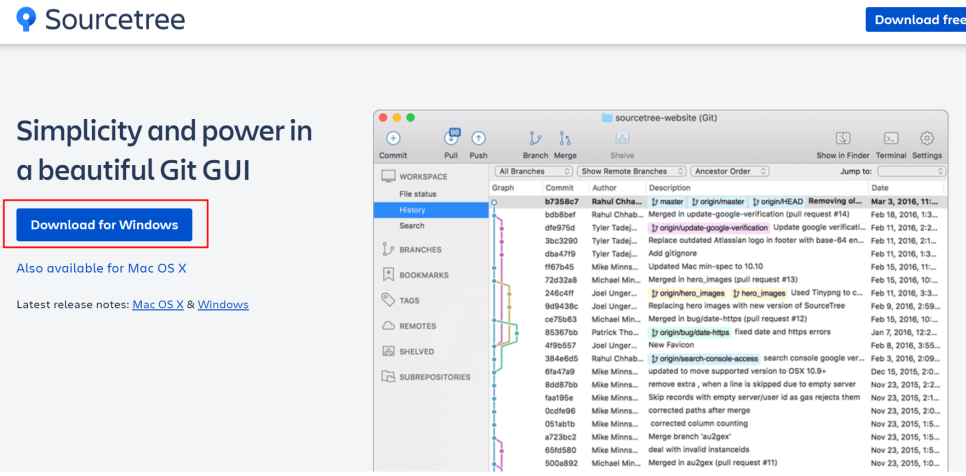Click the origin/search-console-access label

point(704,358)
